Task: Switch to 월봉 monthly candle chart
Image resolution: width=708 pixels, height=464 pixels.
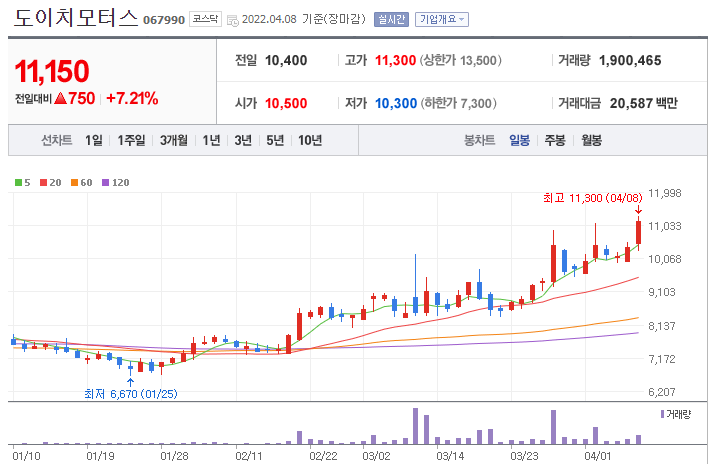Action: coord(592,140)
